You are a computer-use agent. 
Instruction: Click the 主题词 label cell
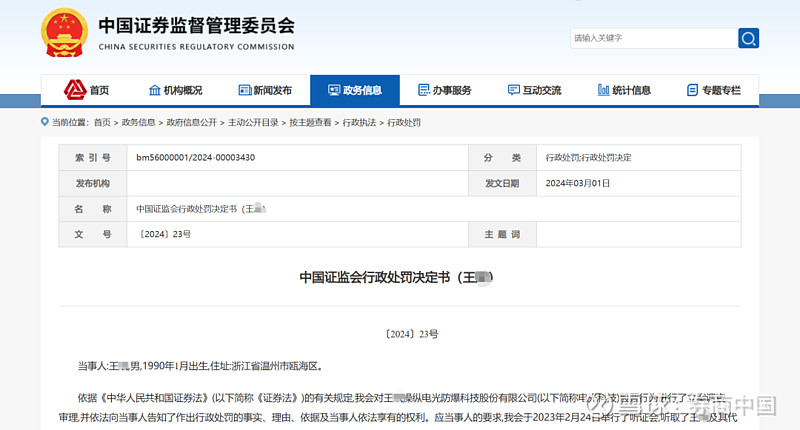pos(502,234)
